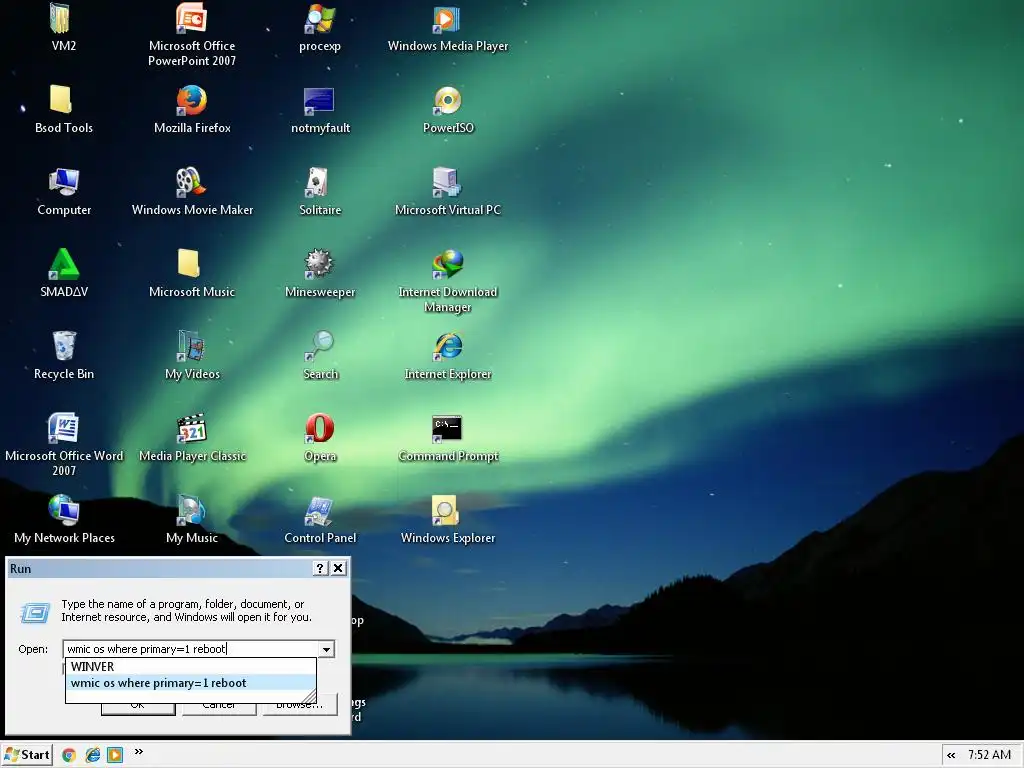Click the OK button in Run dialog
Viewport: 1024px width, 768px height.
138,708
